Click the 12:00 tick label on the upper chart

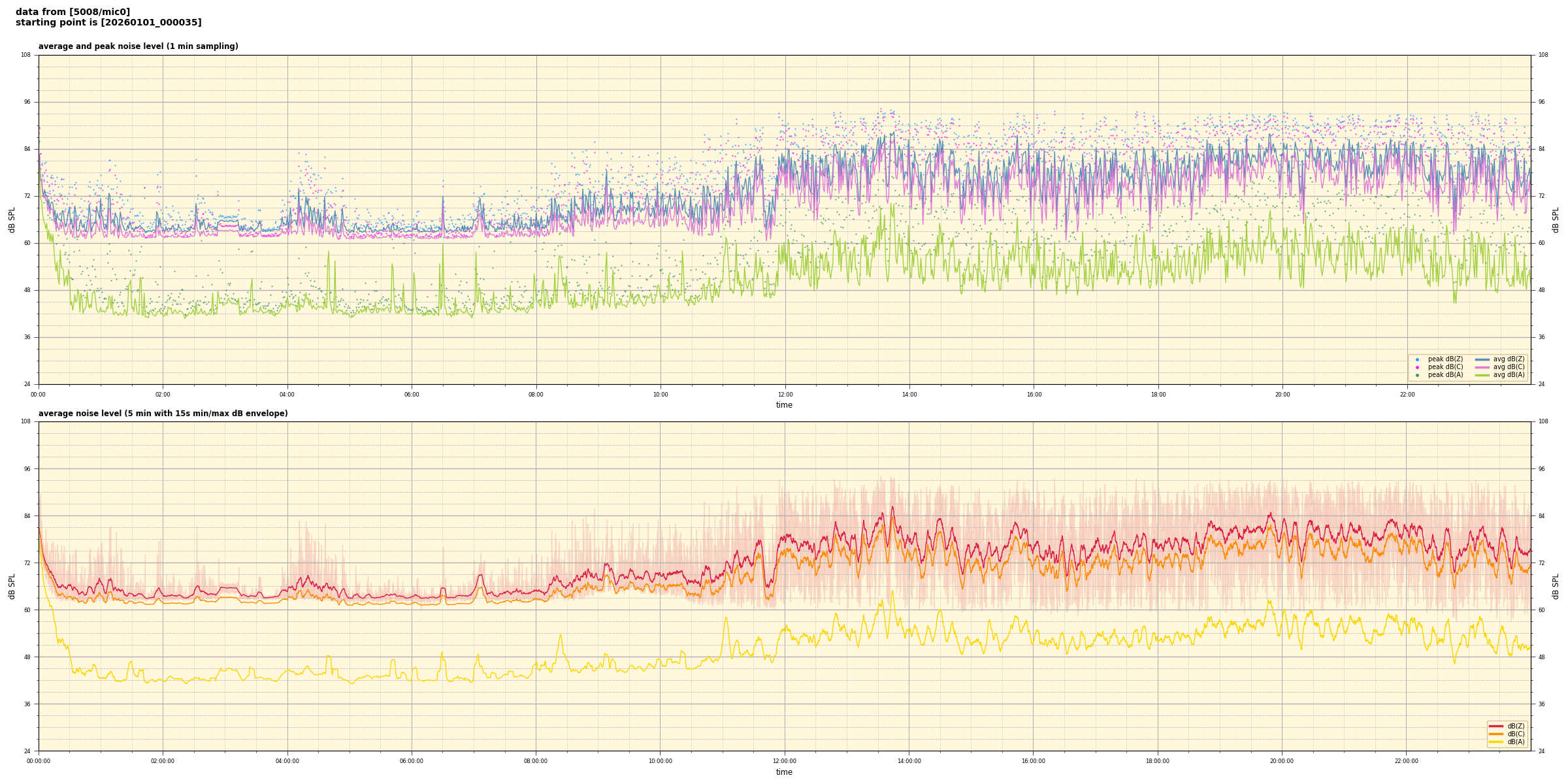785,395
